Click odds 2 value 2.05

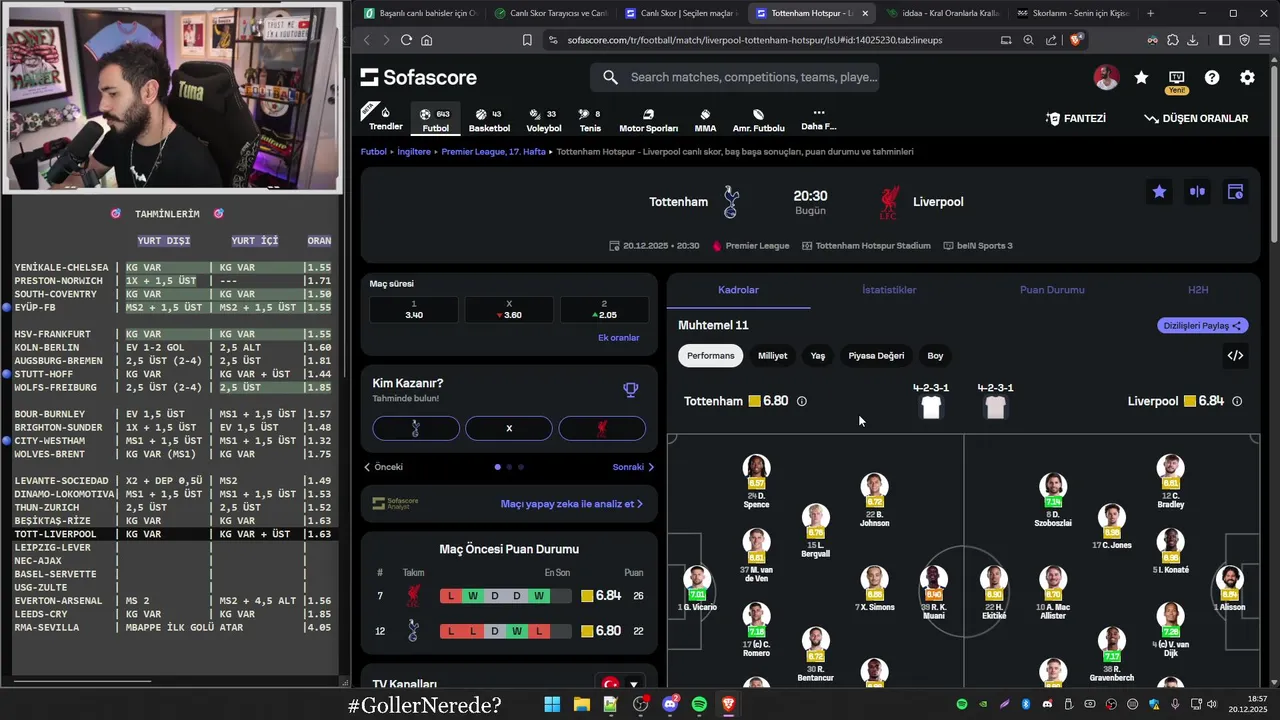(x=604, y=310)
